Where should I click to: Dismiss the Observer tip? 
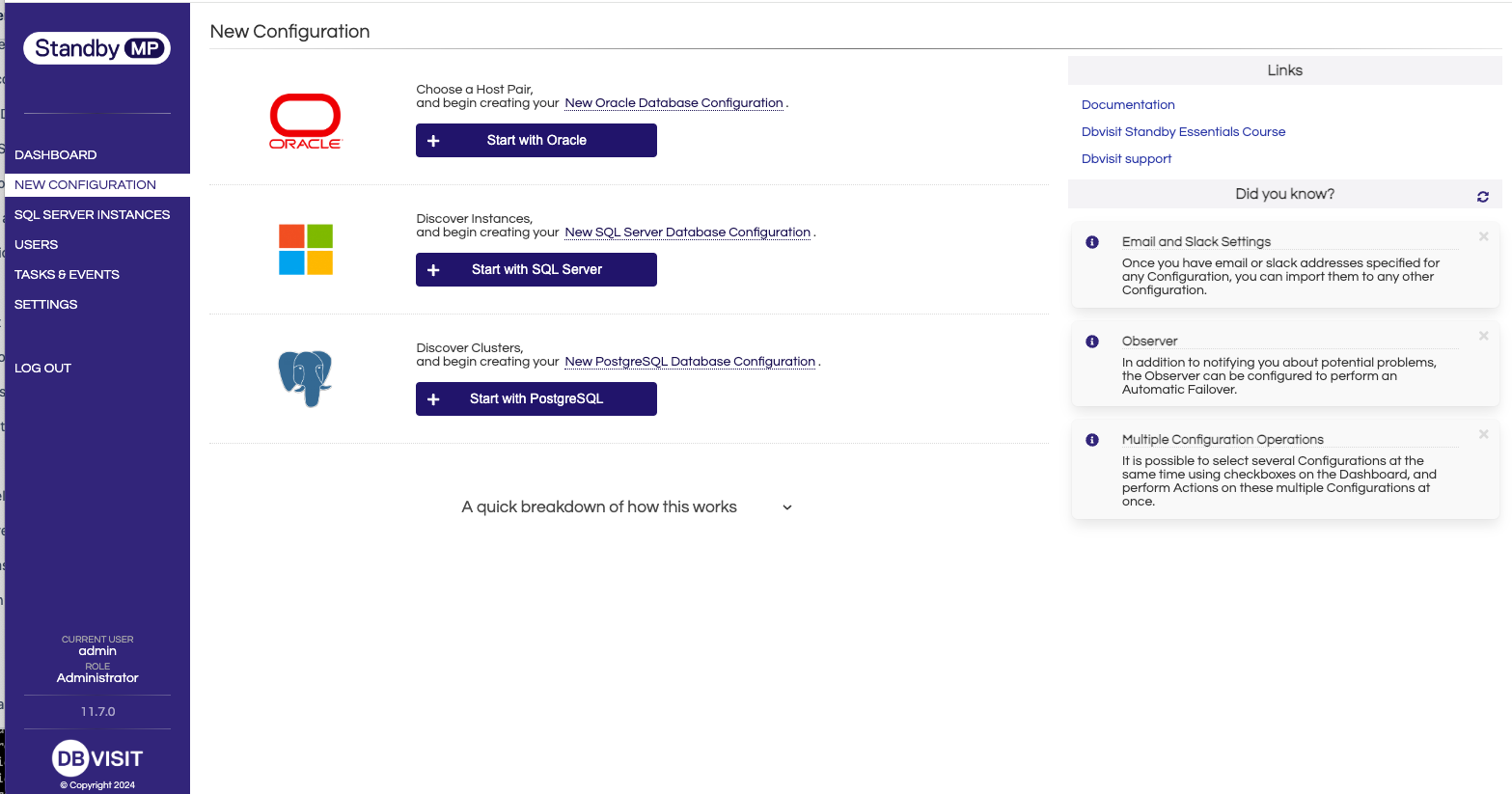[1484, 336]
